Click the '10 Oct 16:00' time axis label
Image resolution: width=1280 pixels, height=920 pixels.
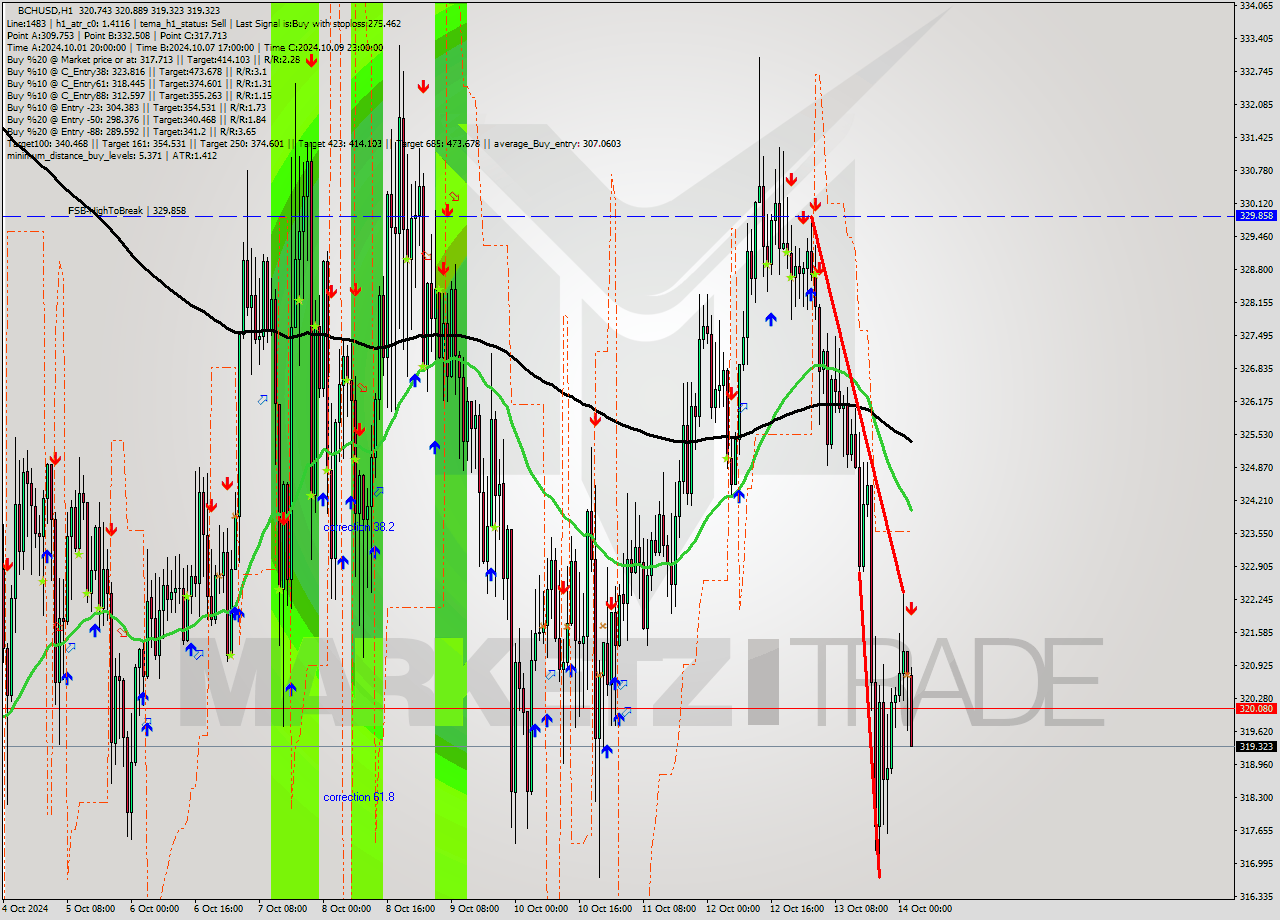click(x=604, y=909)
